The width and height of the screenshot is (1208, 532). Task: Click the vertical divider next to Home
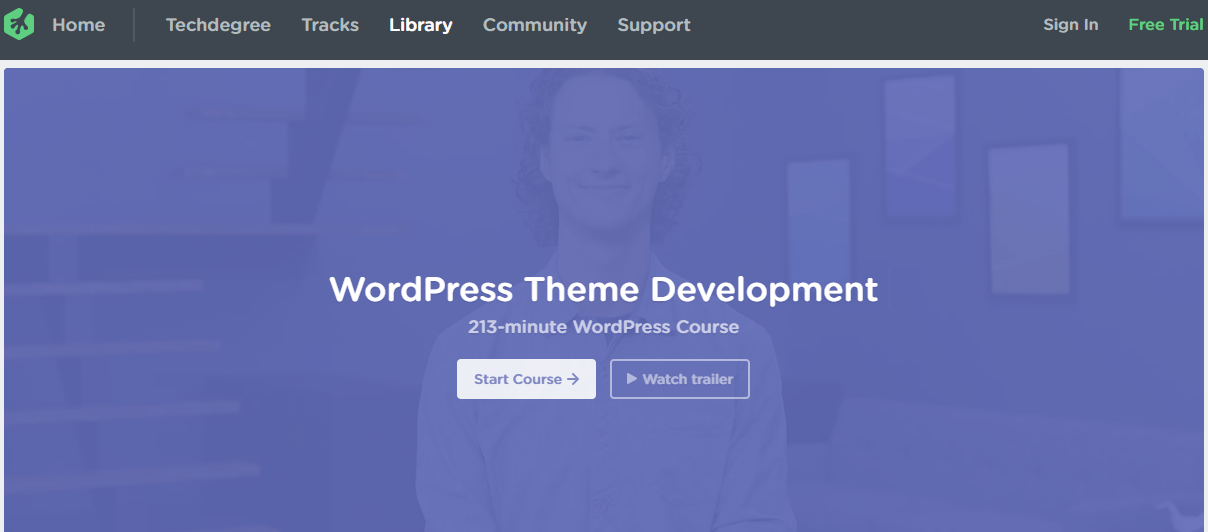(134, 25)
